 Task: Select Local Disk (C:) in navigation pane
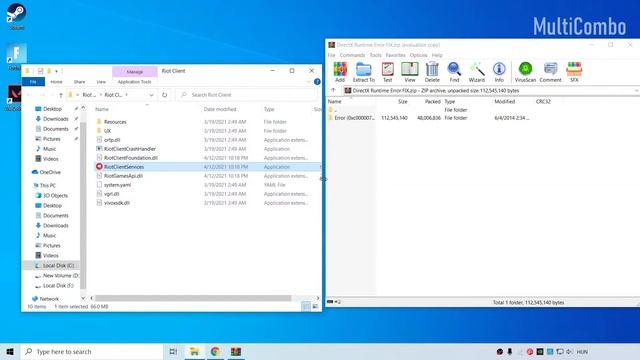55,265
